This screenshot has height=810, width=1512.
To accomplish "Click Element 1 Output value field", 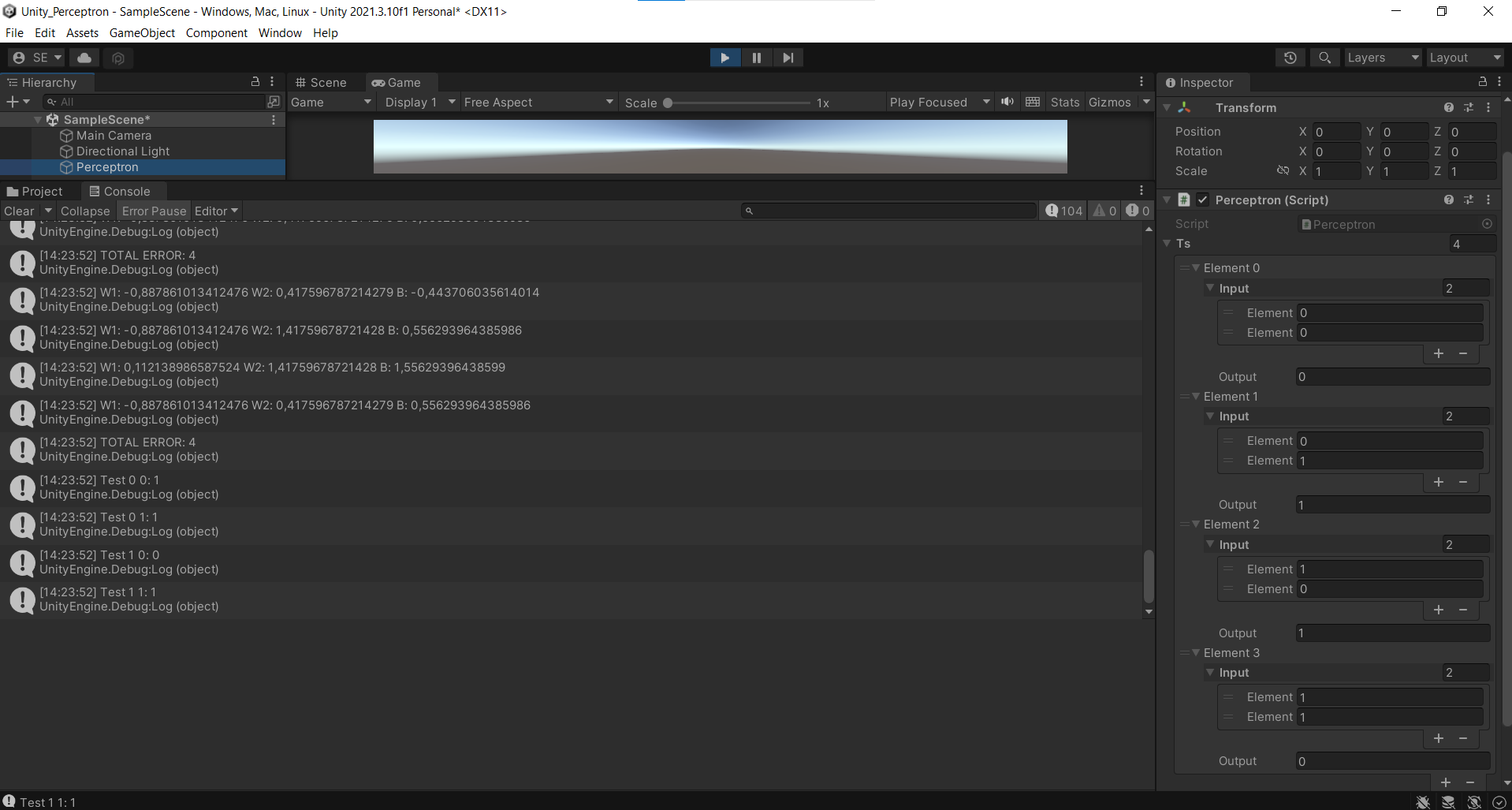I will pos(1393,505).
